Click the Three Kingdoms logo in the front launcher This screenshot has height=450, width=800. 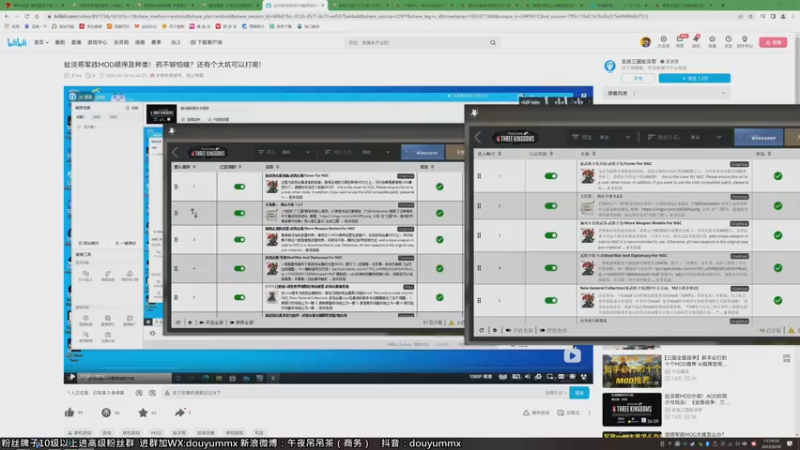(515, 137)
